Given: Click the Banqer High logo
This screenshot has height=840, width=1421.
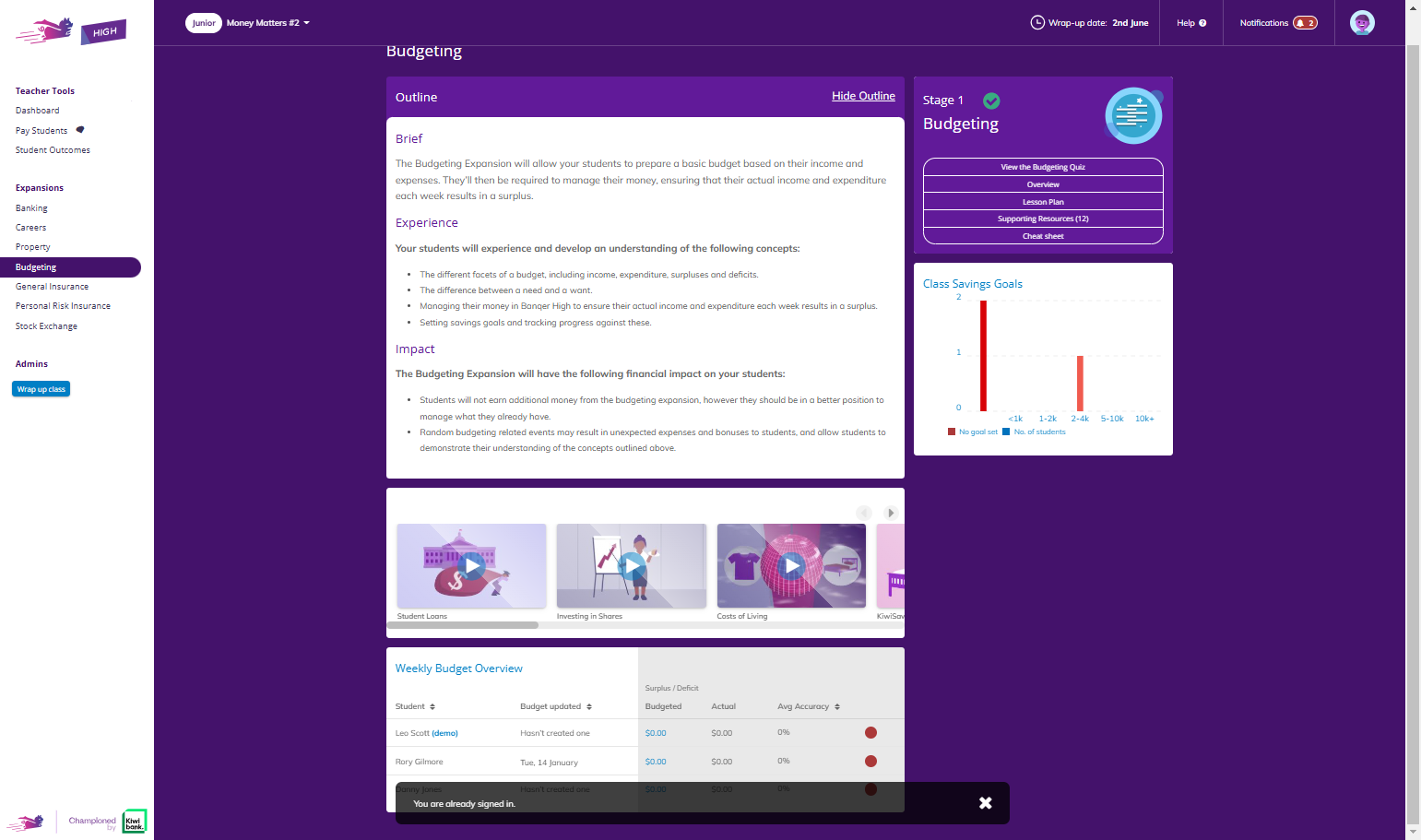Looking at the screenshot, I should pos(71,31).
